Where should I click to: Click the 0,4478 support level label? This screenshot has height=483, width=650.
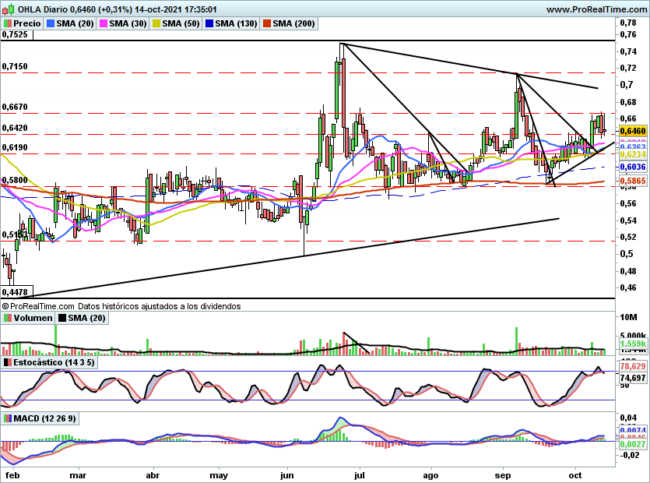15,292
